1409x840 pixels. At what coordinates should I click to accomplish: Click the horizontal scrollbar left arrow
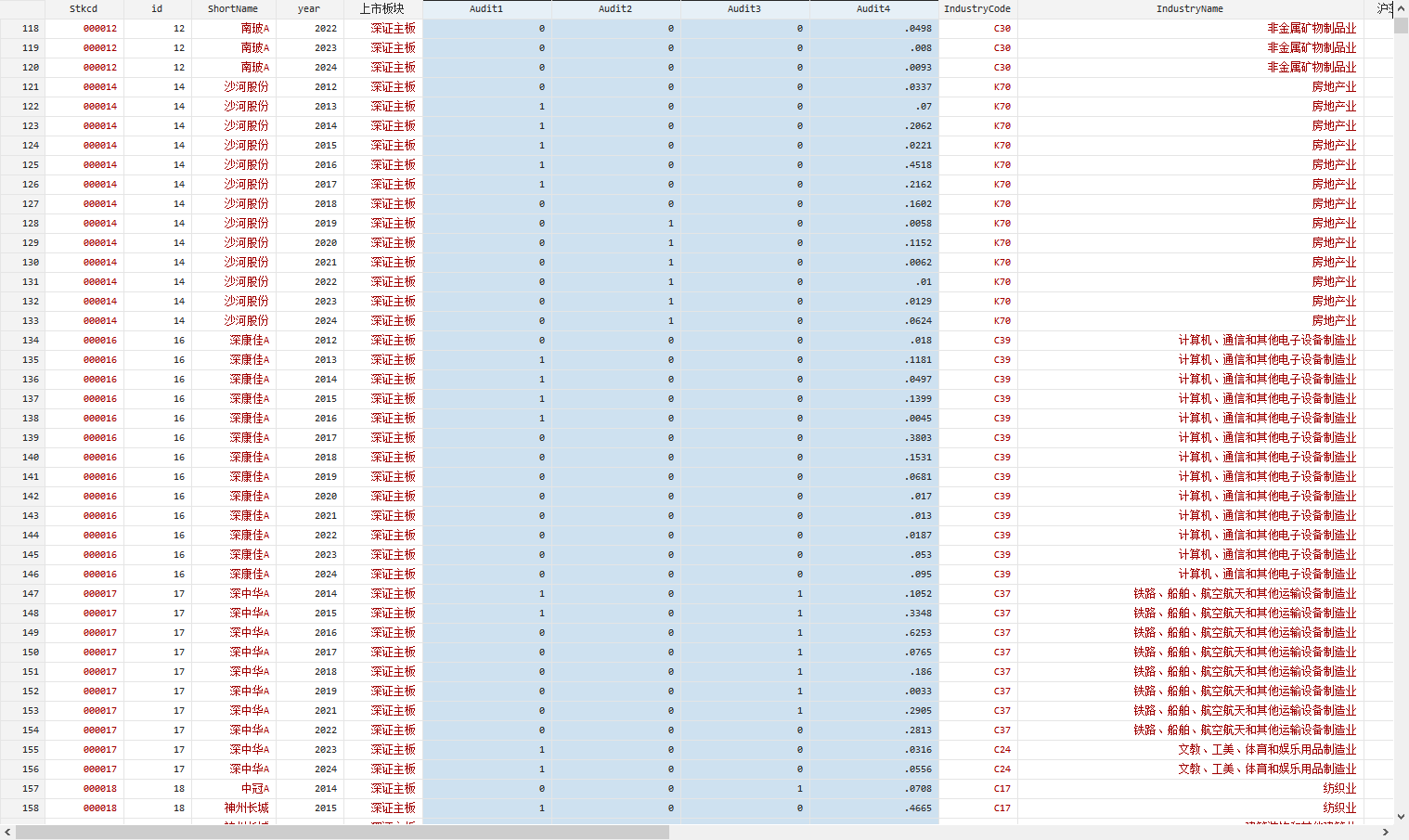pyautogui.click(x=7, y=833)
